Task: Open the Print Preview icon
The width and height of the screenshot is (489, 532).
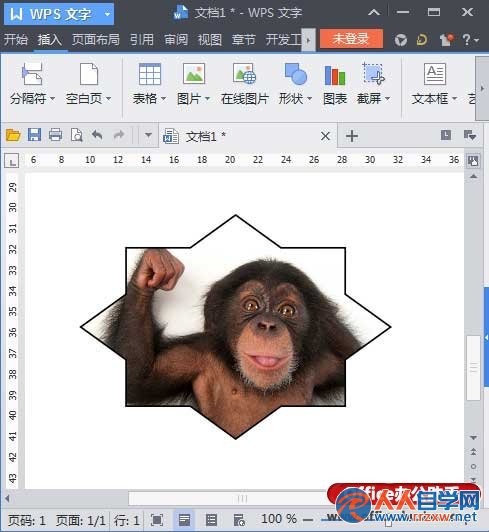Action: pos(76,135)
